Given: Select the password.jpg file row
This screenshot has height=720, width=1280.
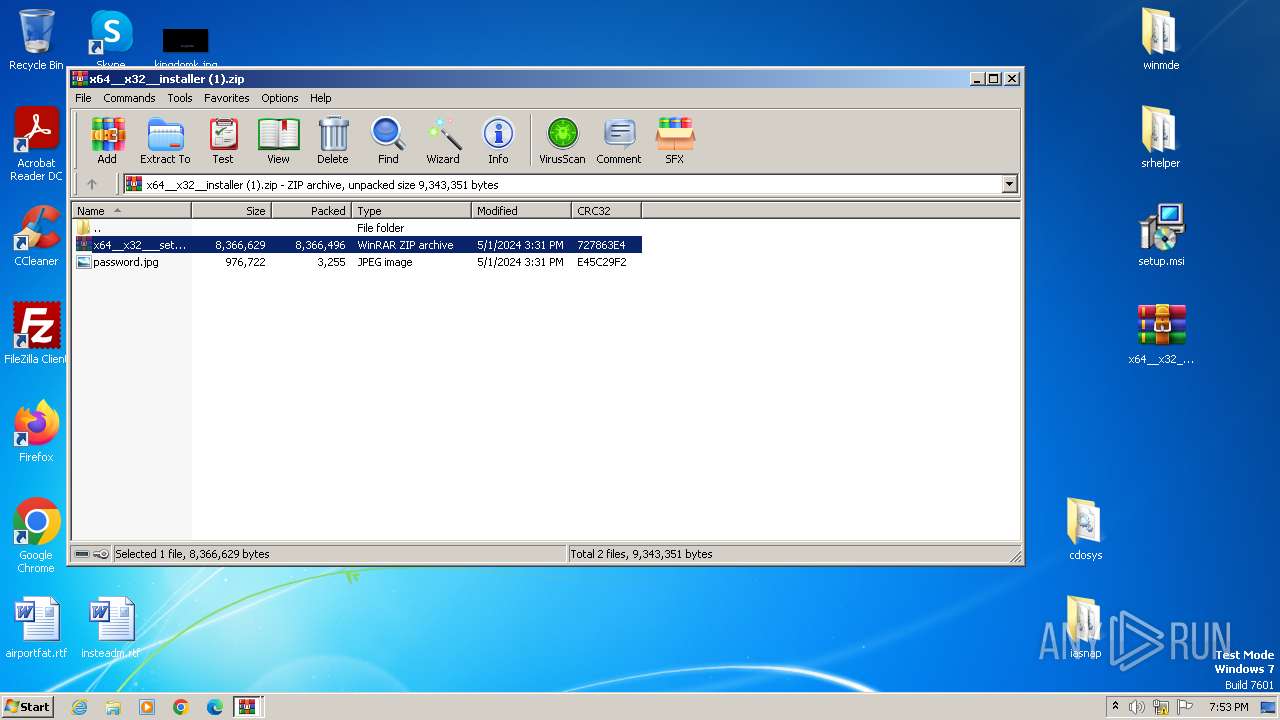Looking at the screenshot, I should click(357, 262).
